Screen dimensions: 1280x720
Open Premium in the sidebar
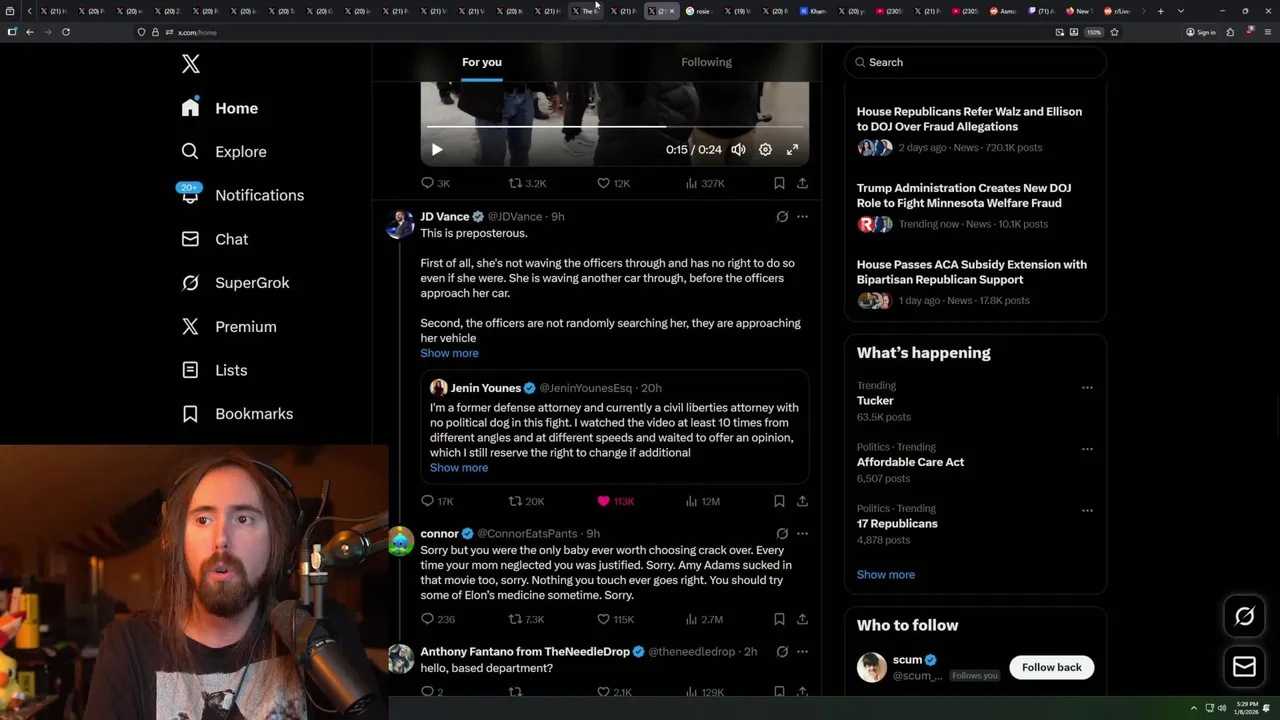tap(229, 327)
